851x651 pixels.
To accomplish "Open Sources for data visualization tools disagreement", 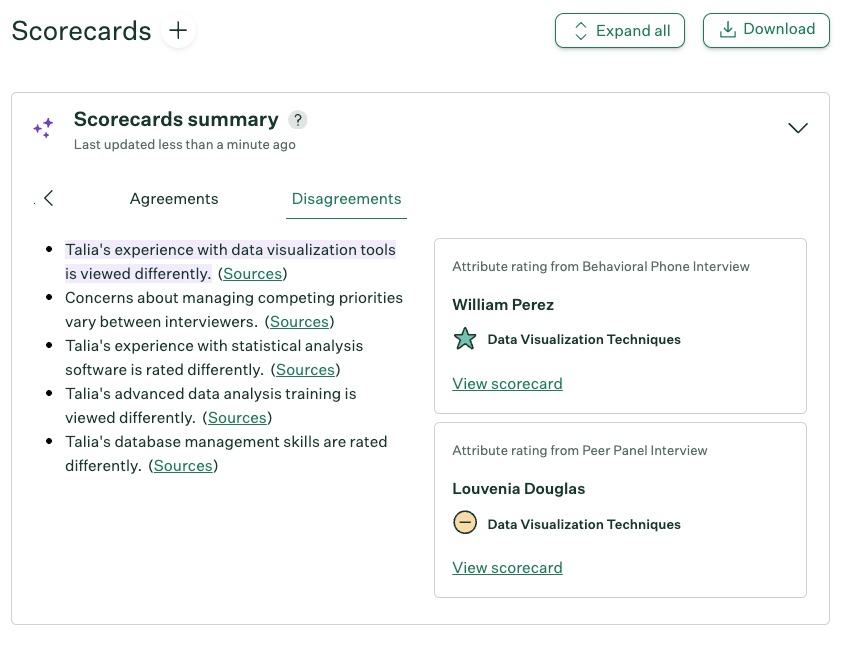I will 252,274.
